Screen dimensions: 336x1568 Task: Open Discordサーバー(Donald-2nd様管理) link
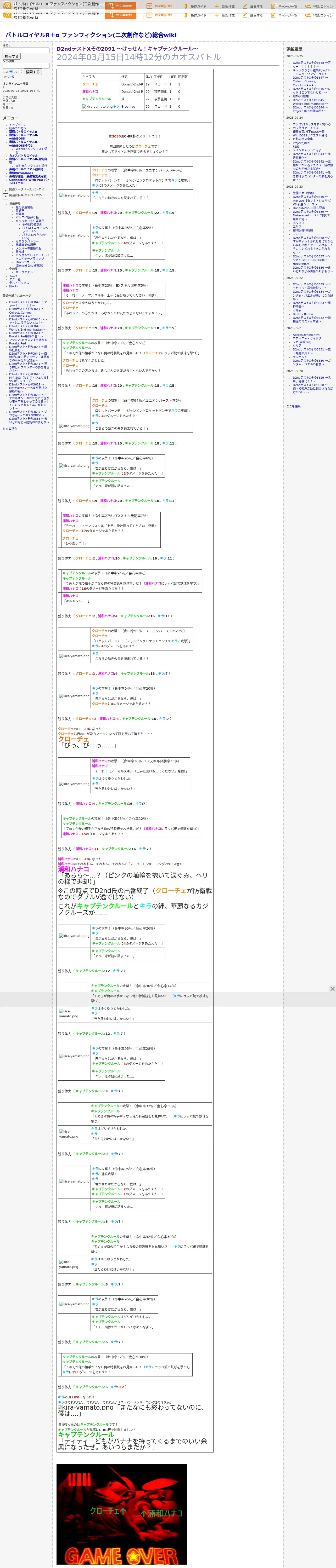(30, 264)
